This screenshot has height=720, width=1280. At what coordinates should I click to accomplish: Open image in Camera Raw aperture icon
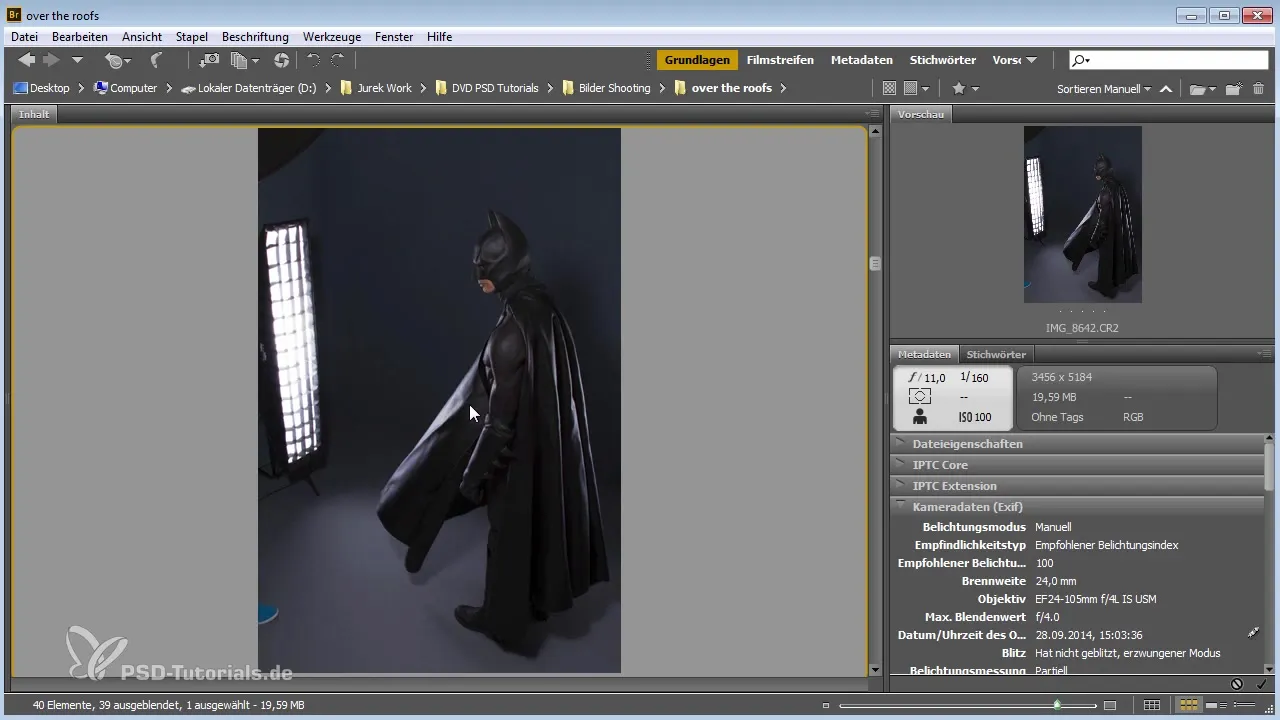click(x=281, y=61)
